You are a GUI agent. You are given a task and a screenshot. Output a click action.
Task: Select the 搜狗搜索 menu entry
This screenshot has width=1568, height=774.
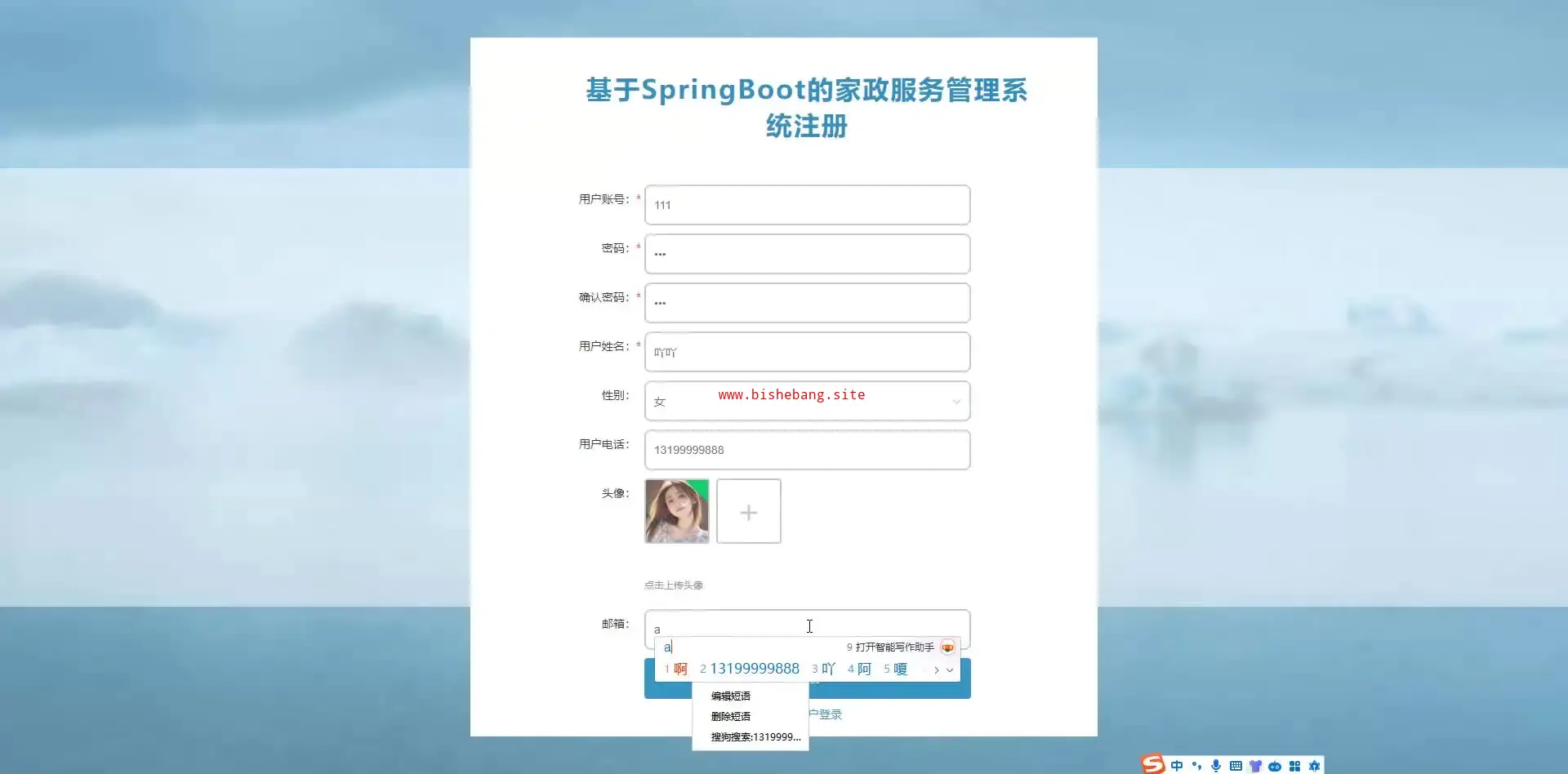point(751,737)
